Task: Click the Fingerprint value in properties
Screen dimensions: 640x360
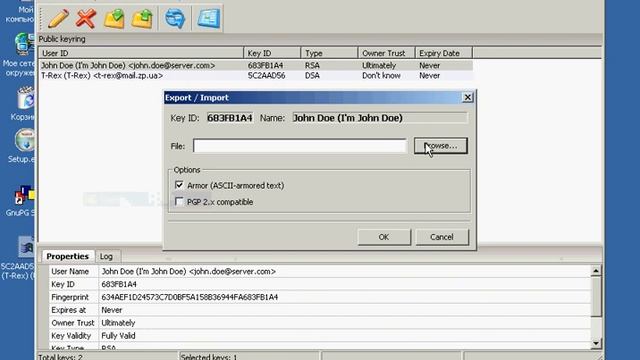Action: click(x=190, y=297)
